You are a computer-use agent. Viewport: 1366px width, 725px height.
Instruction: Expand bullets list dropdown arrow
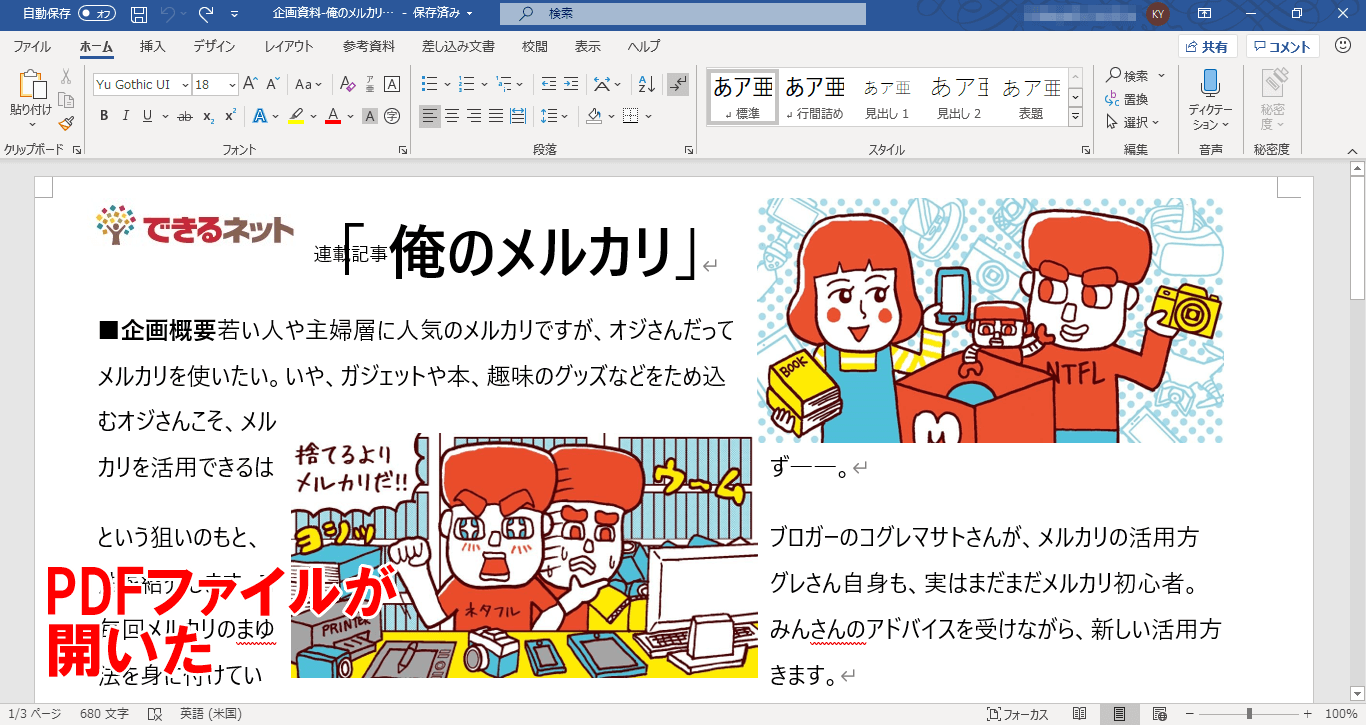pos(446,84)
